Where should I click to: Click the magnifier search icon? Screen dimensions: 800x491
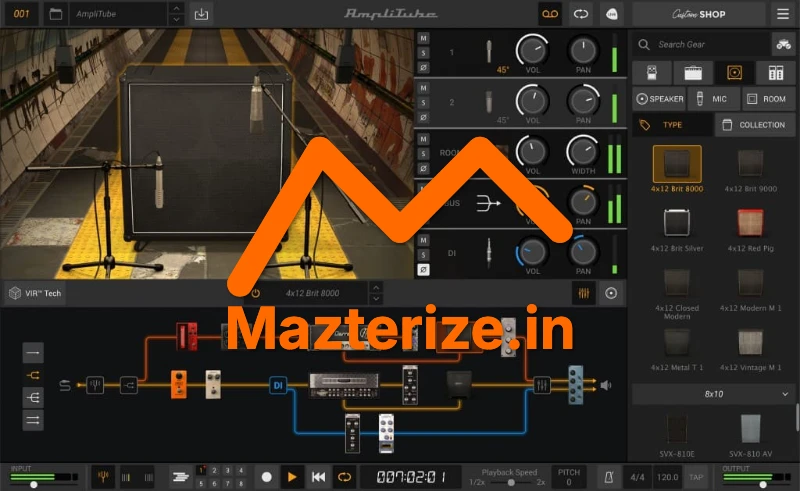point(644,45)
